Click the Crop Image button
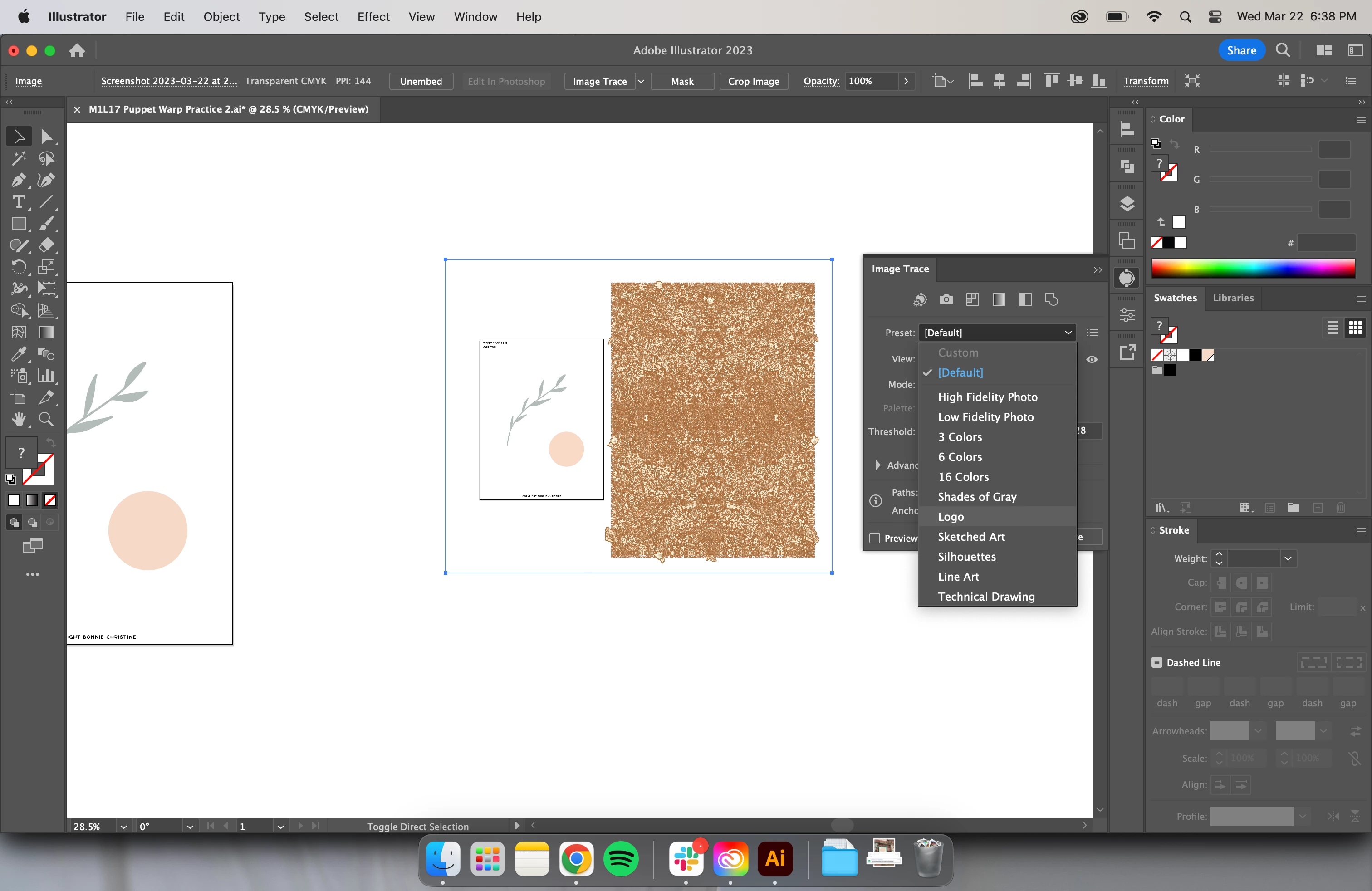Viewport: 1372px width, 891px height. (x=753, y=81)
